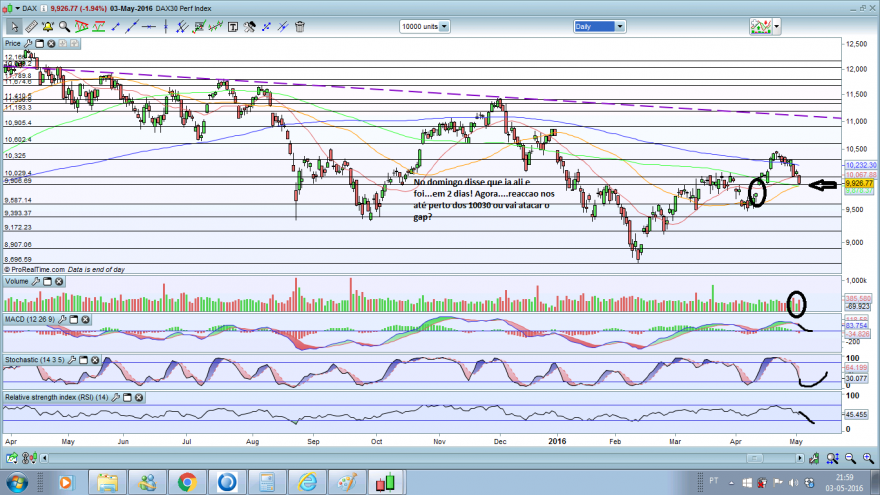This screenshot has height=495, width=880.
Task: Open RSI panel wrench settings
Action: point(116,397)
